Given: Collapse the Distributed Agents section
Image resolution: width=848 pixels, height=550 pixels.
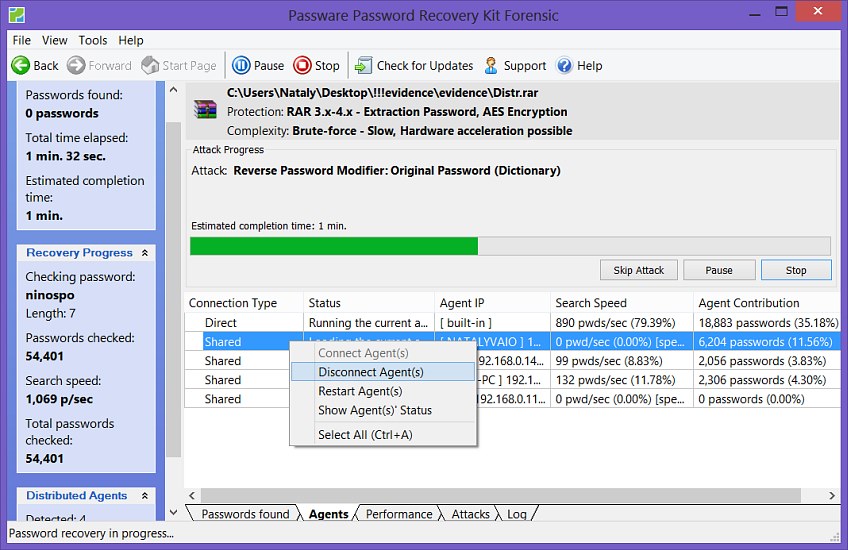Looking at the screenshot, I should tap(145, 495).
